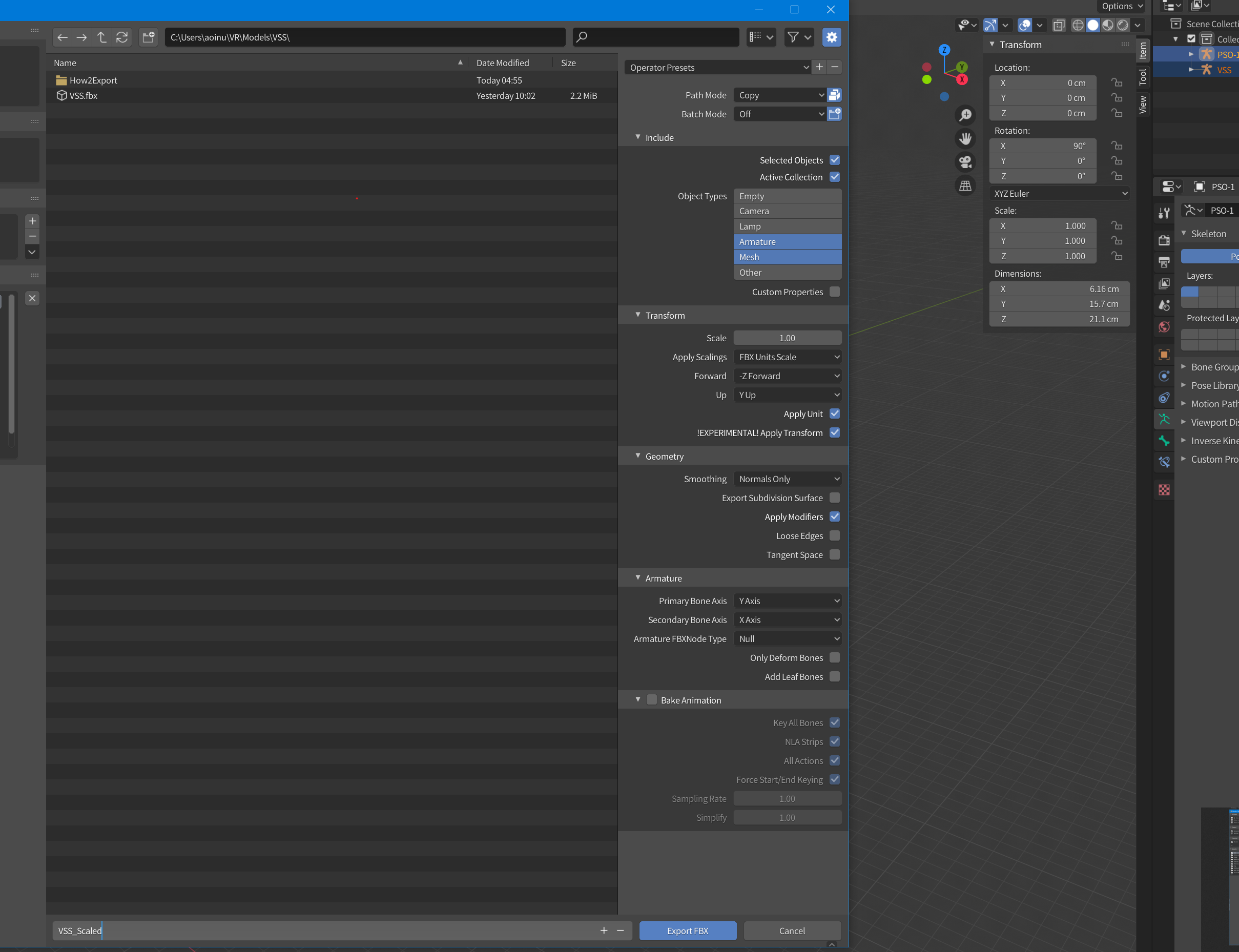Click the Scale value slider field
This screenshot has width=1239, height=952.
[787, 338]
